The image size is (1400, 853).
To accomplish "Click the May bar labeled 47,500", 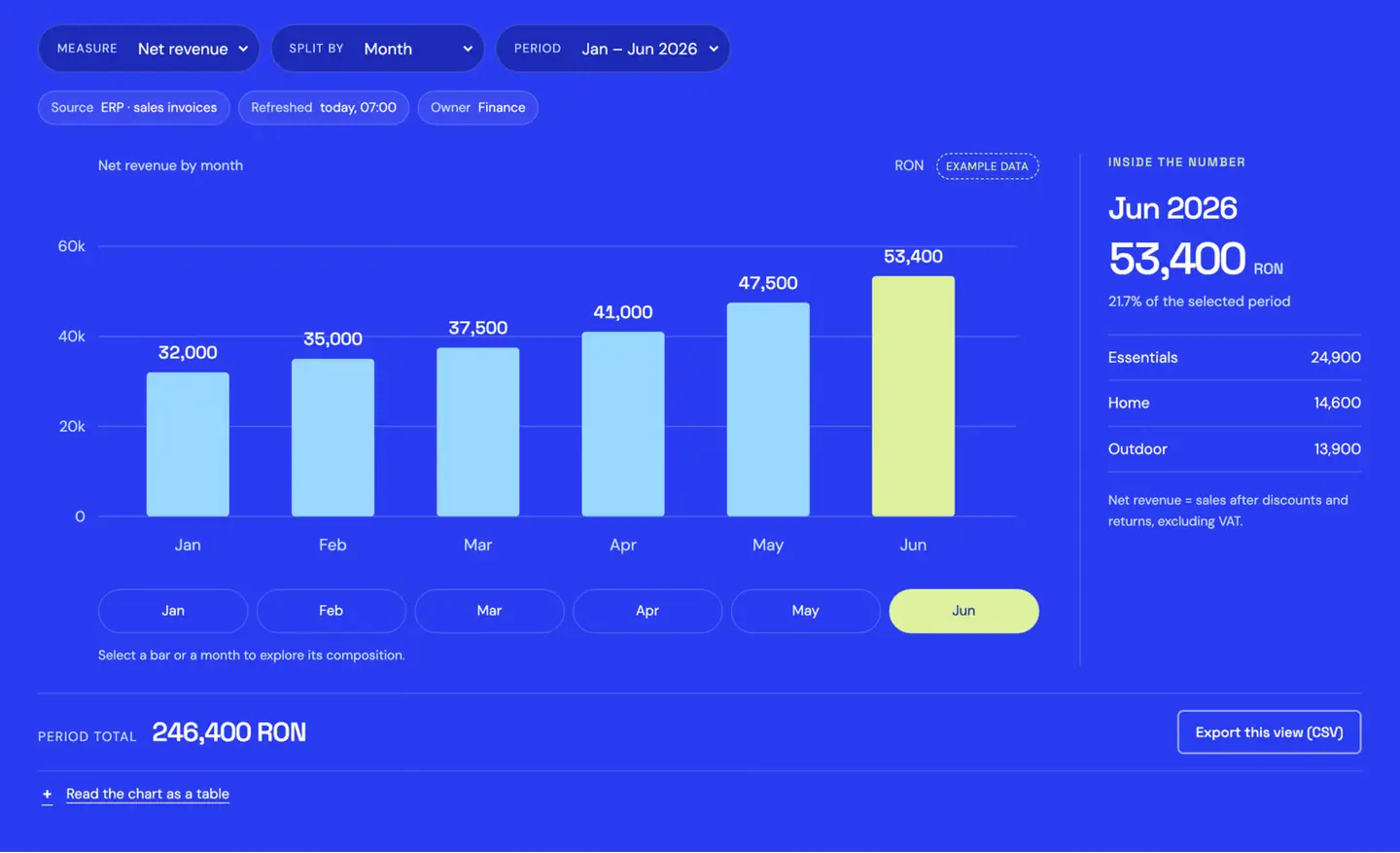I will (768, 409).
